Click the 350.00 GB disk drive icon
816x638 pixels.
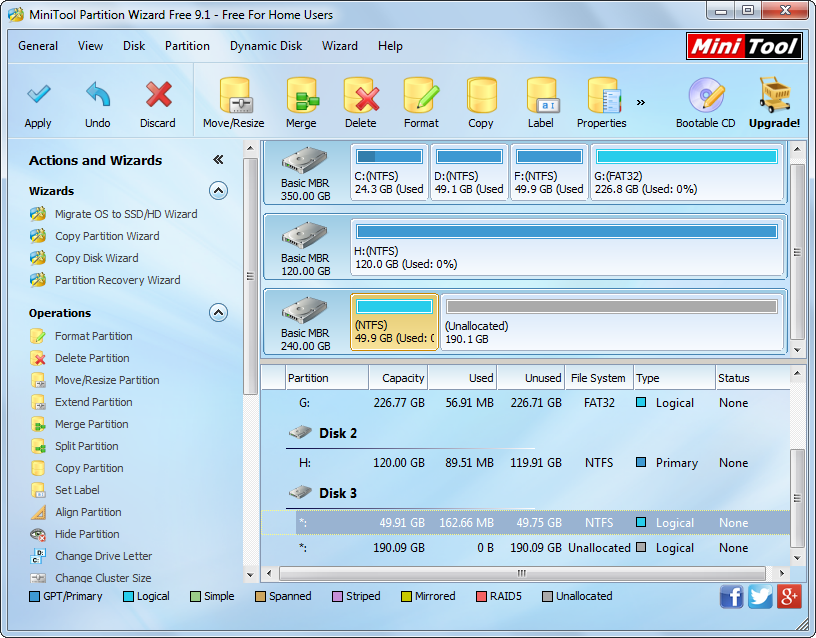[x=305, y=160]
